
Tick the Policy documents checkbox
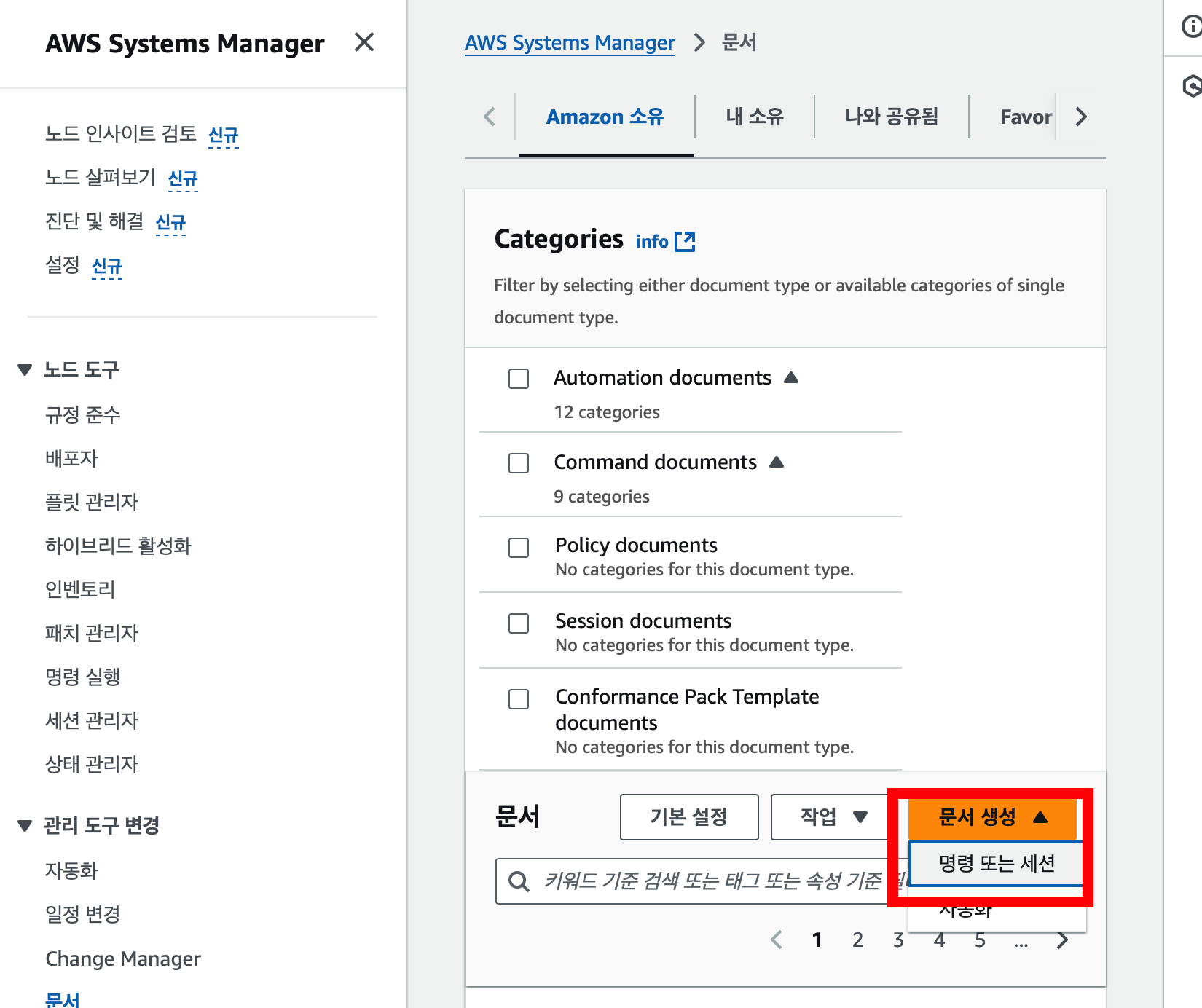pos(519,548)
